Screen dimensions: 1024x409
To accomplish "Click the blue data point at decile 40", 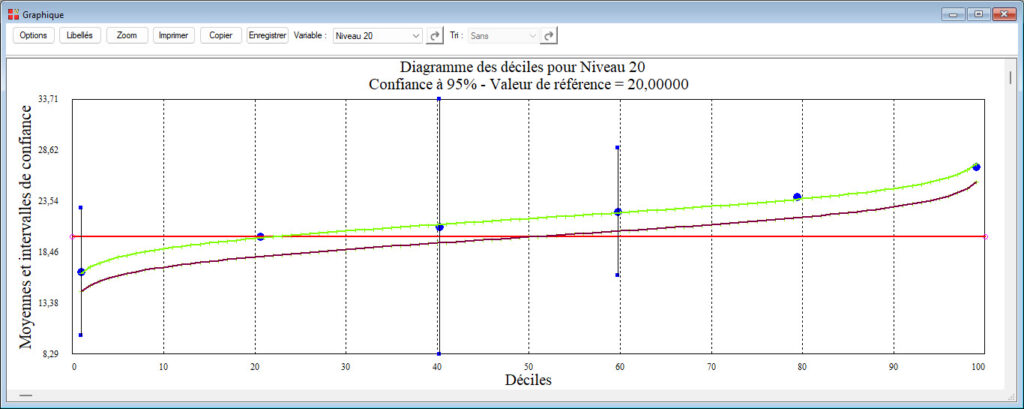I will tap(439, 227).
